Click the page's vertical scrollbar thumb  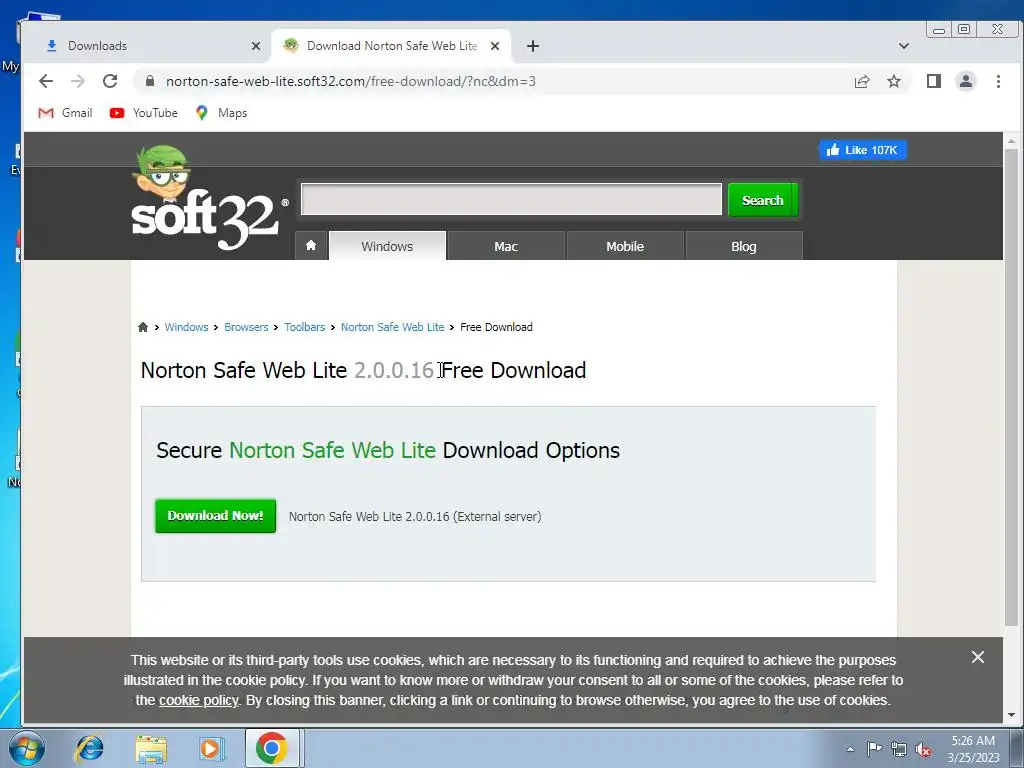(1011, 387)
